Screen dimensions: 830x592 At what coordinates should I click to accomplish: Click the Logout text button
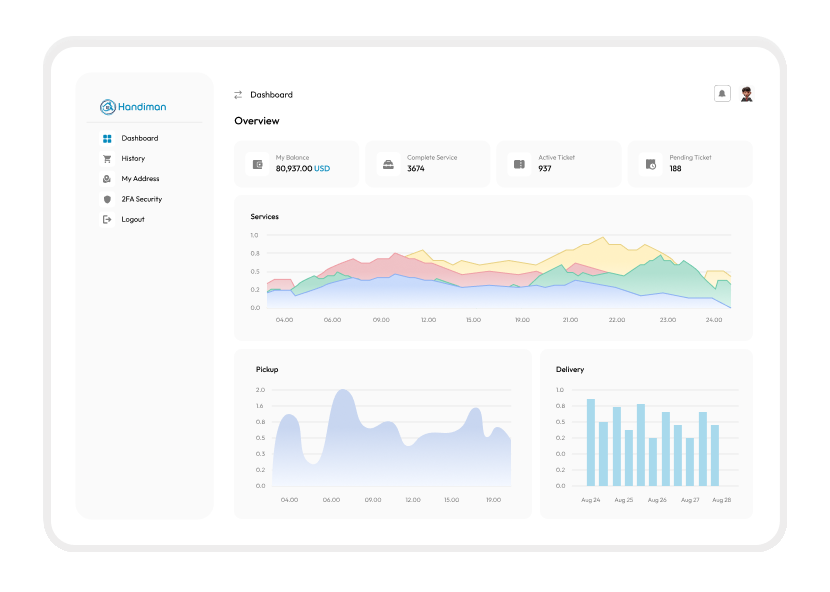133,219
